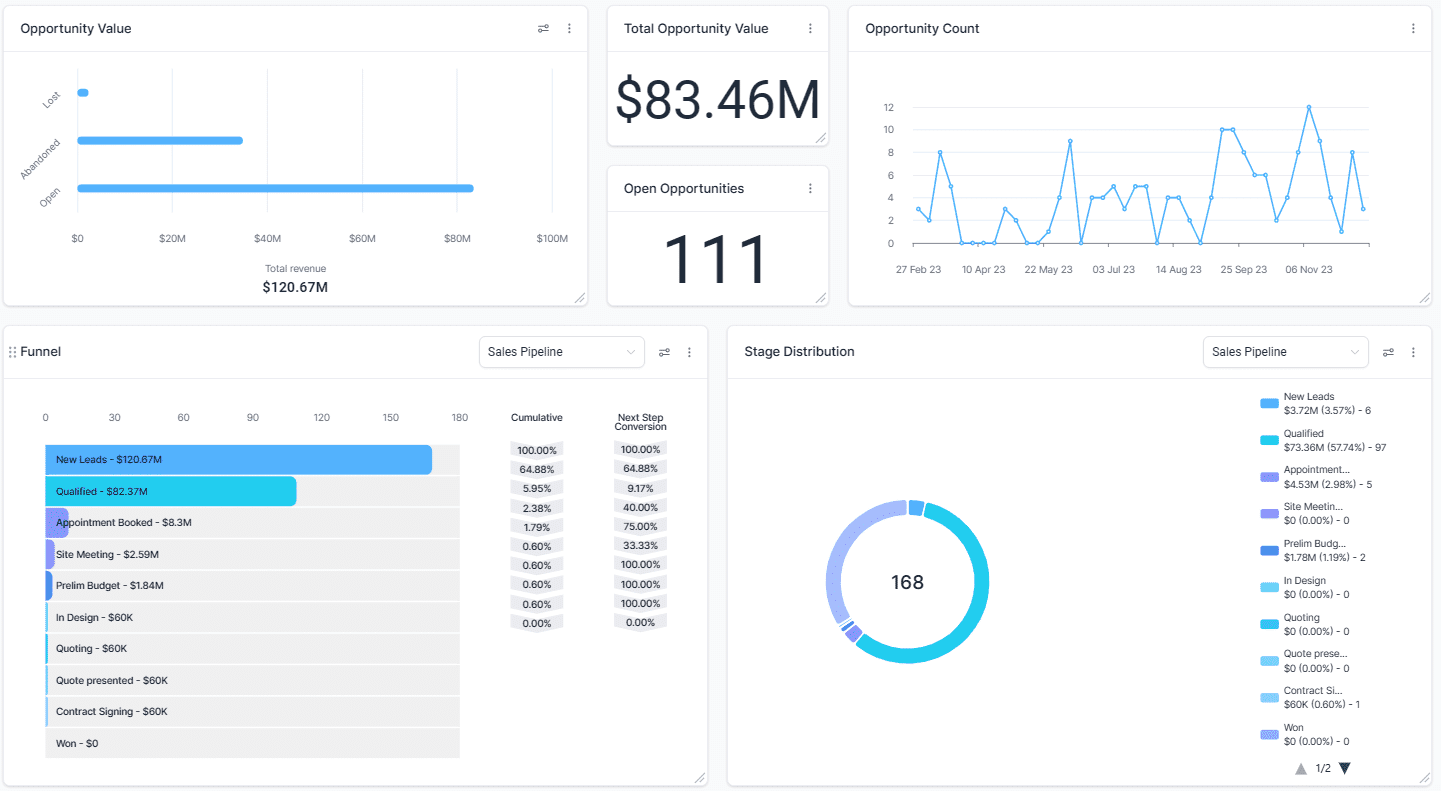This screenshot has width=1441, height=791.
Task: Click the Appointment Booked funnel bar
Action: tap(57, 522)
